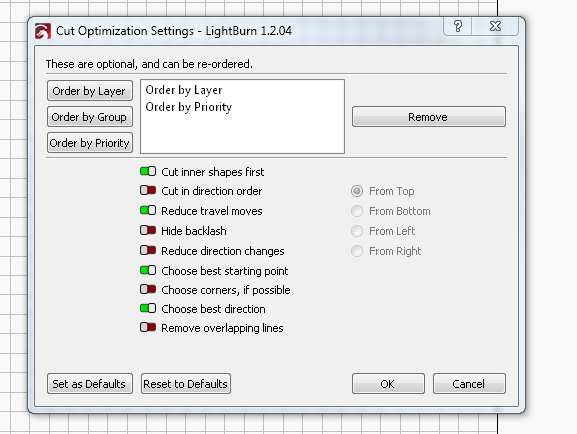Viewport: 577px width, 434px height.
Task: Click Reset to Defaults button
Action: [186, 384]
